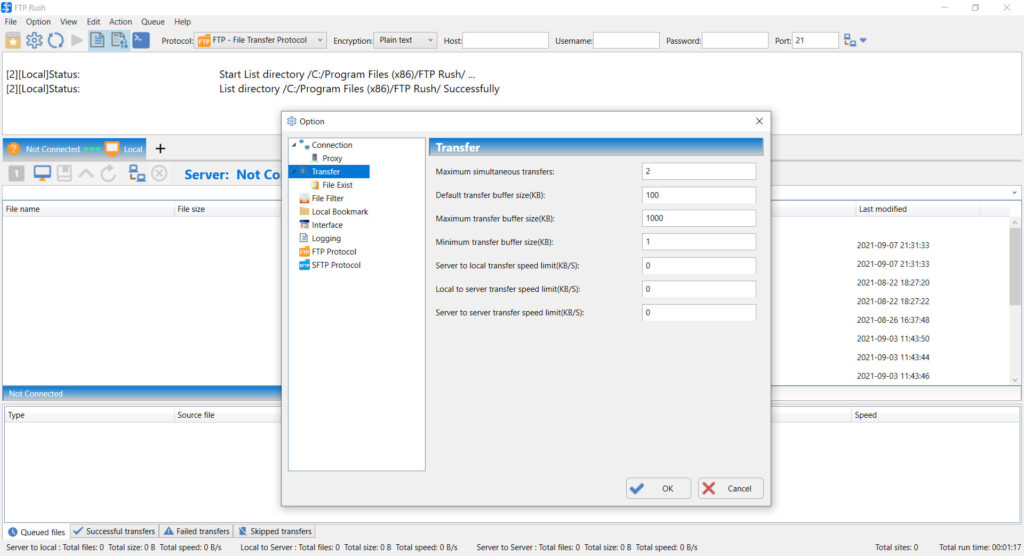Select SFTP Protocol in the Option tree
1024x556 pixels.
[336, 265]
